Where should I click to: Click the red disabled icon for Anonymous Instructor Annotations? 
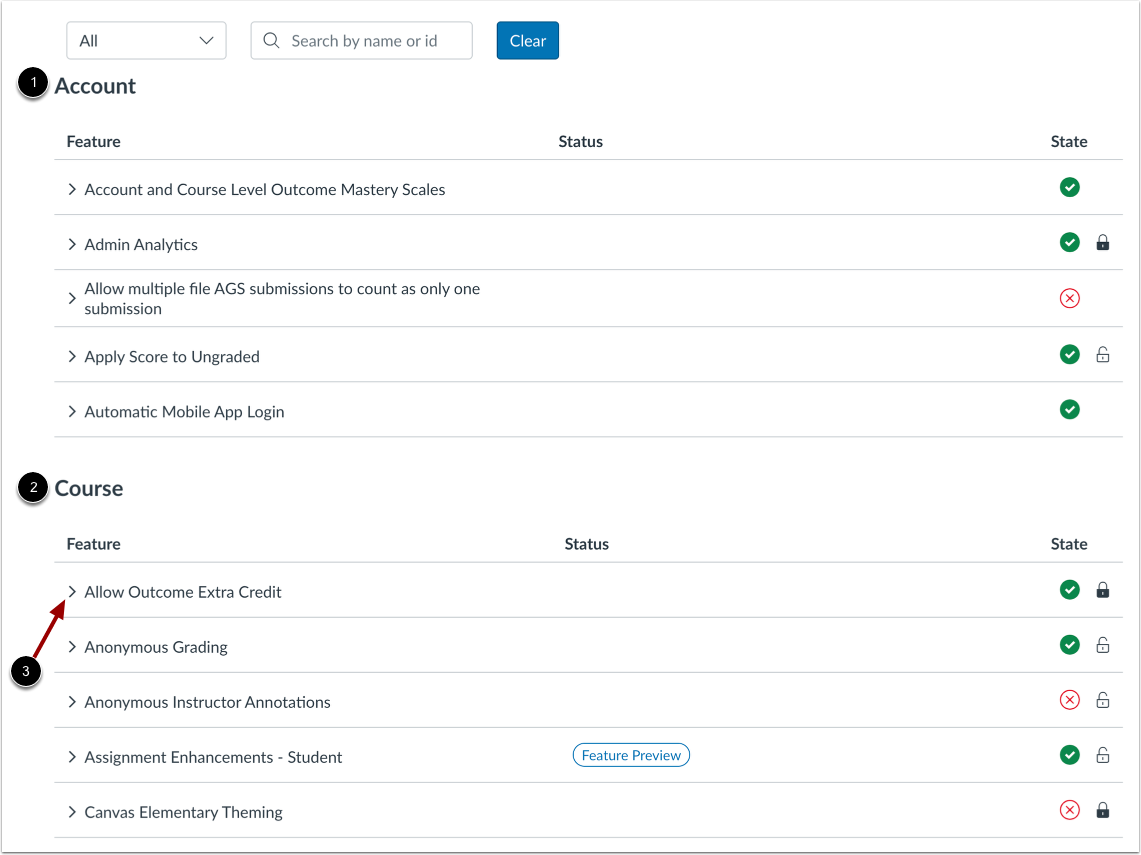(1069, 700)
